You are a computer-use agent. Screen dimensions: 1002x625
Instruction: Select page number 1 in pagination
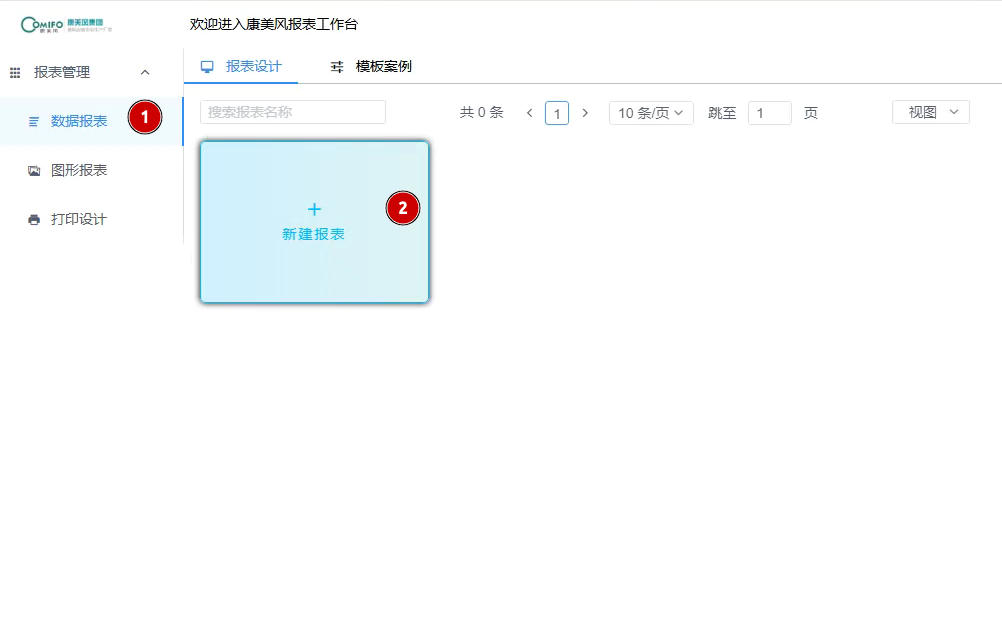pos(557,113)
